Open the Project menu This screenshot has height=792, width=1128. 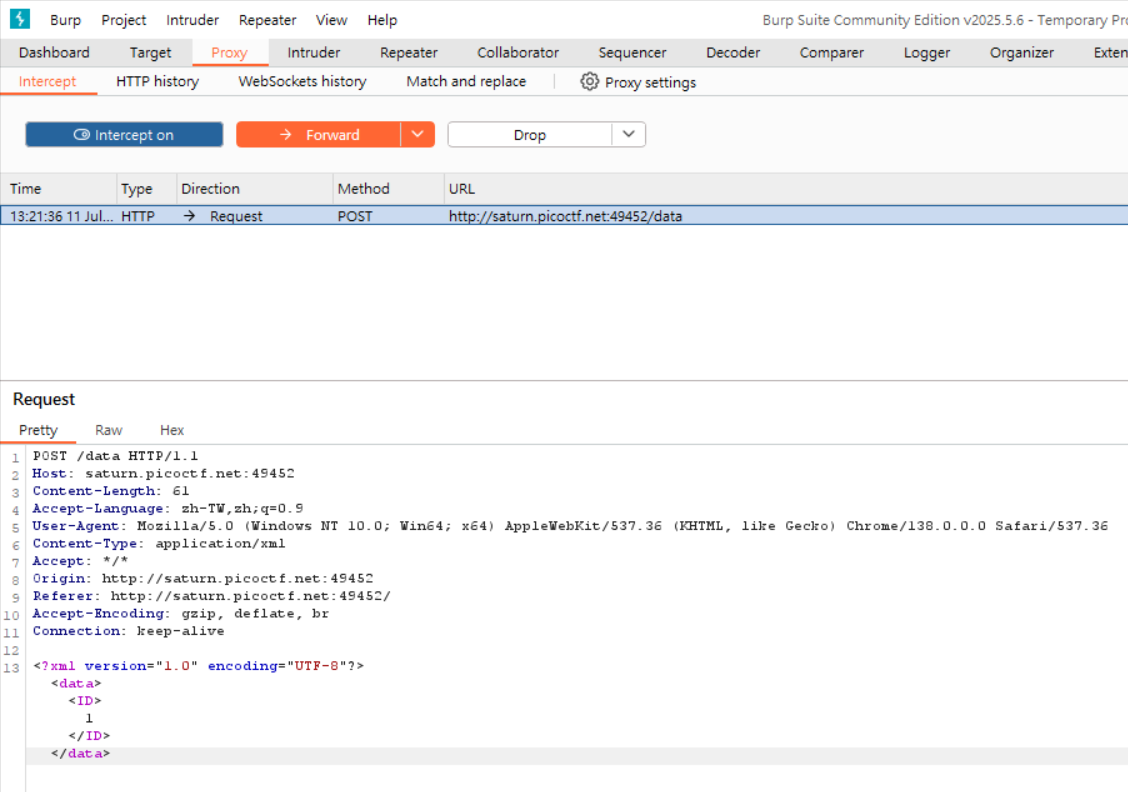124,20
